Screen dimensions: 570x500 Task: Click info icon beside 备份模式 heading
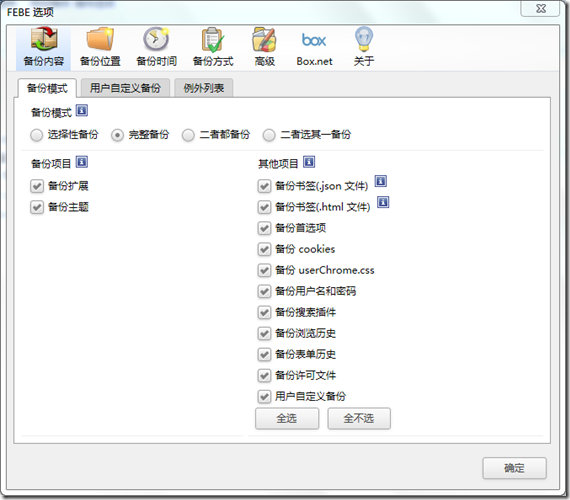click(x=82, y=110)
